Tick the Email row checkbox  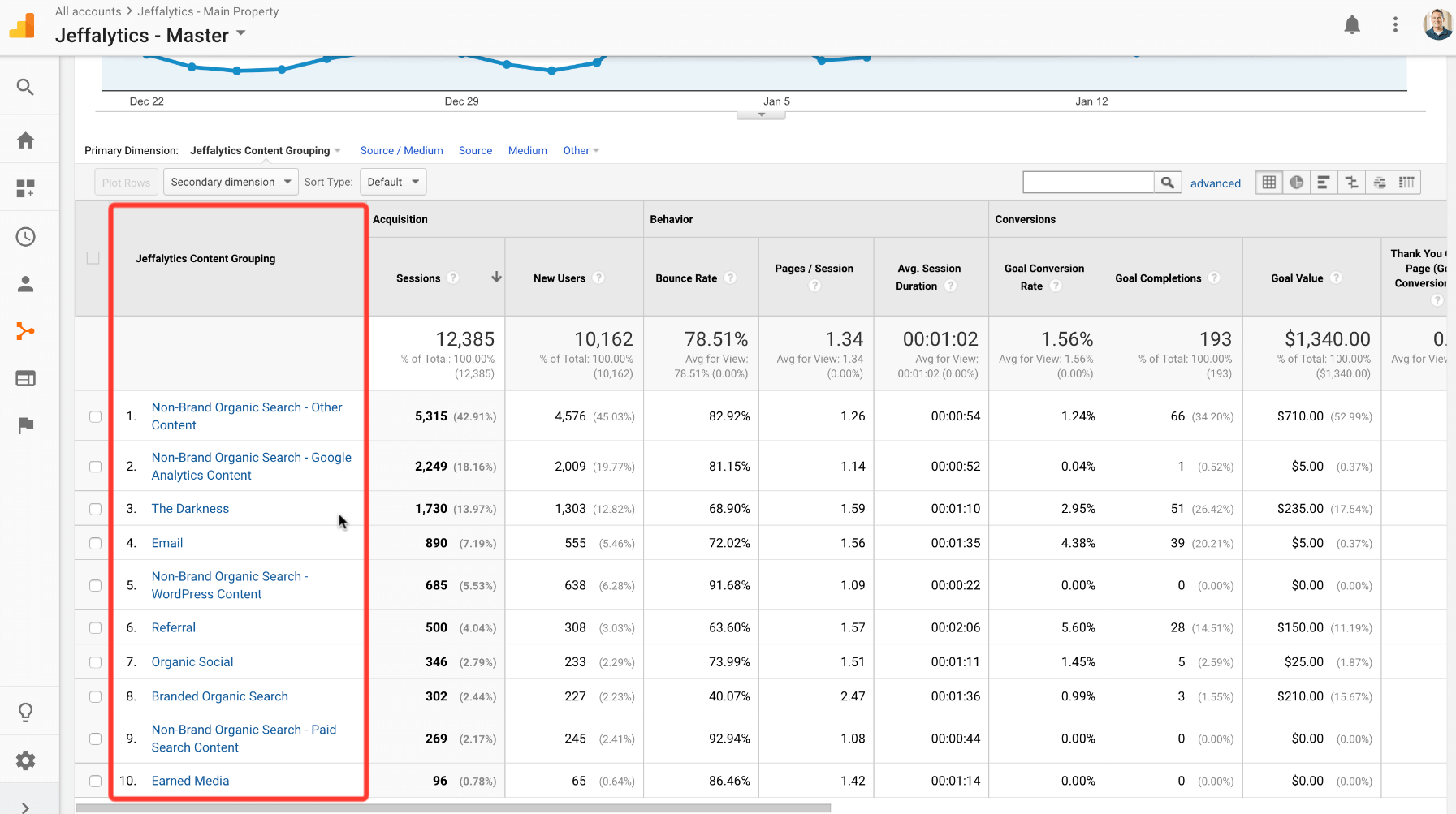tap(95, 543)
